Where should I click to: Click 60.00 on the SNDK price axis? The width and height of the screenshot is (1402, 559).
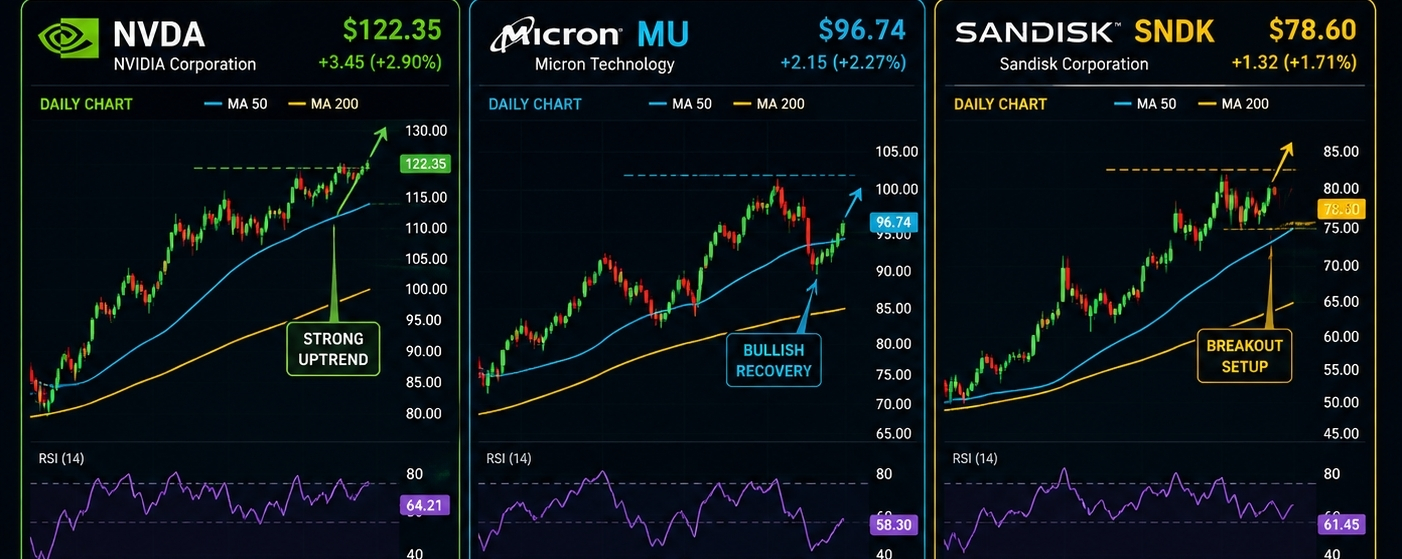pos(1340,337)
